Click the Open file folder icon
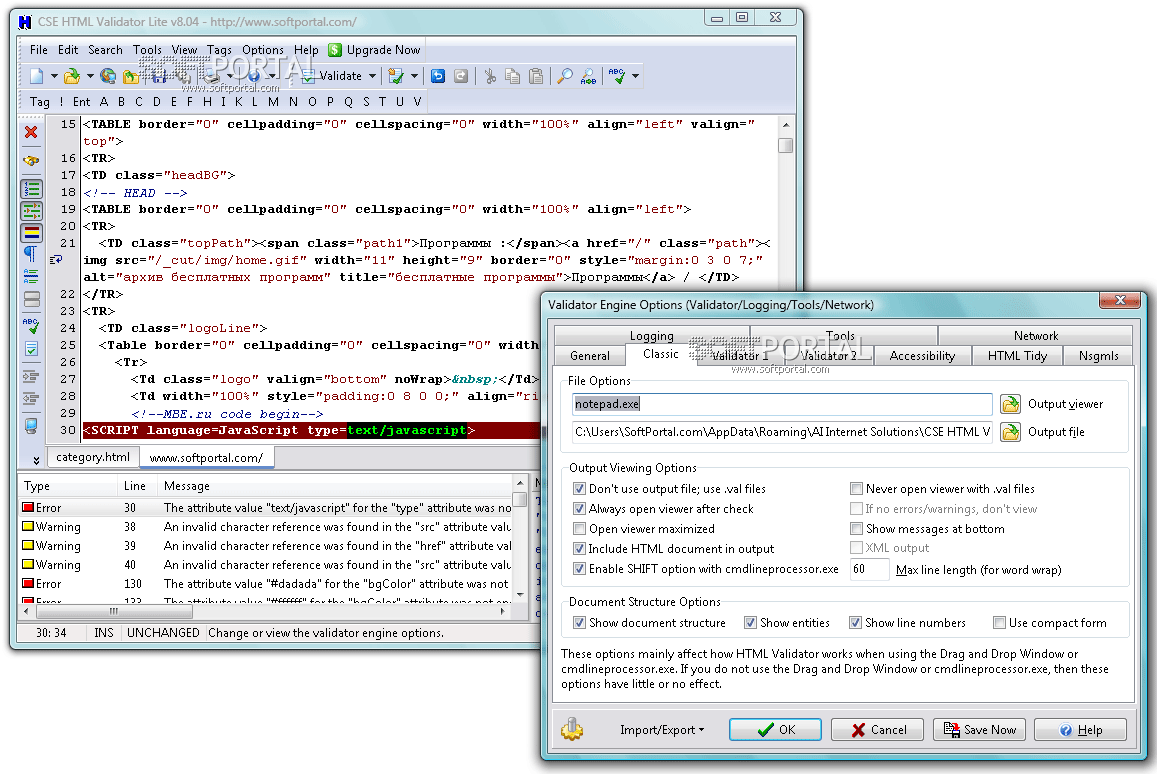 tap(72, 76)
